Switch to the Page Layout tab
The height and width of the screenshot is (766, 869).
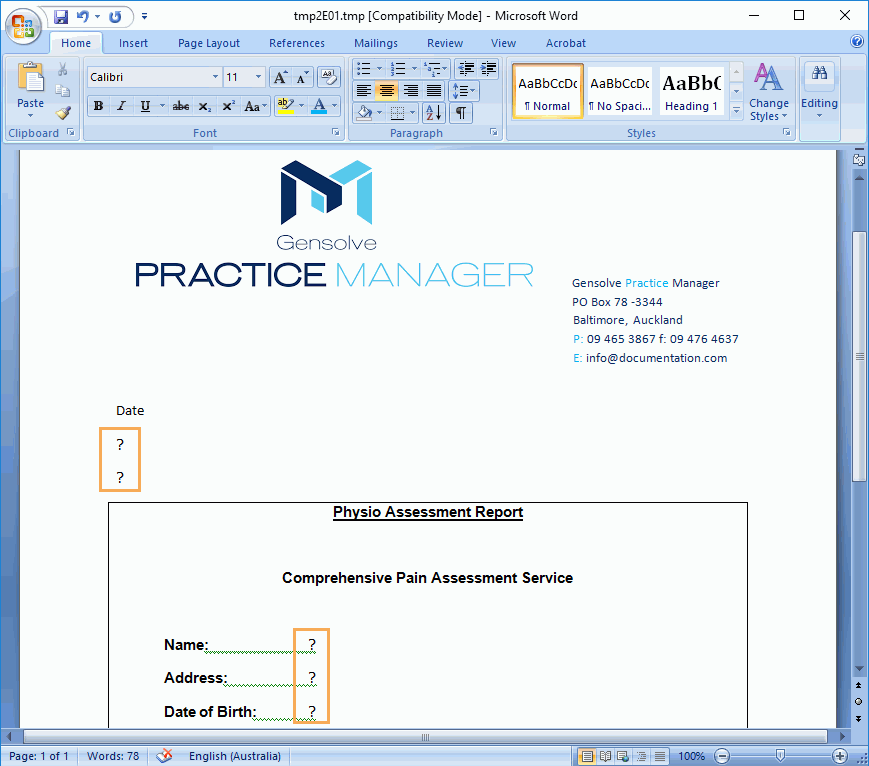pos(209,43)
